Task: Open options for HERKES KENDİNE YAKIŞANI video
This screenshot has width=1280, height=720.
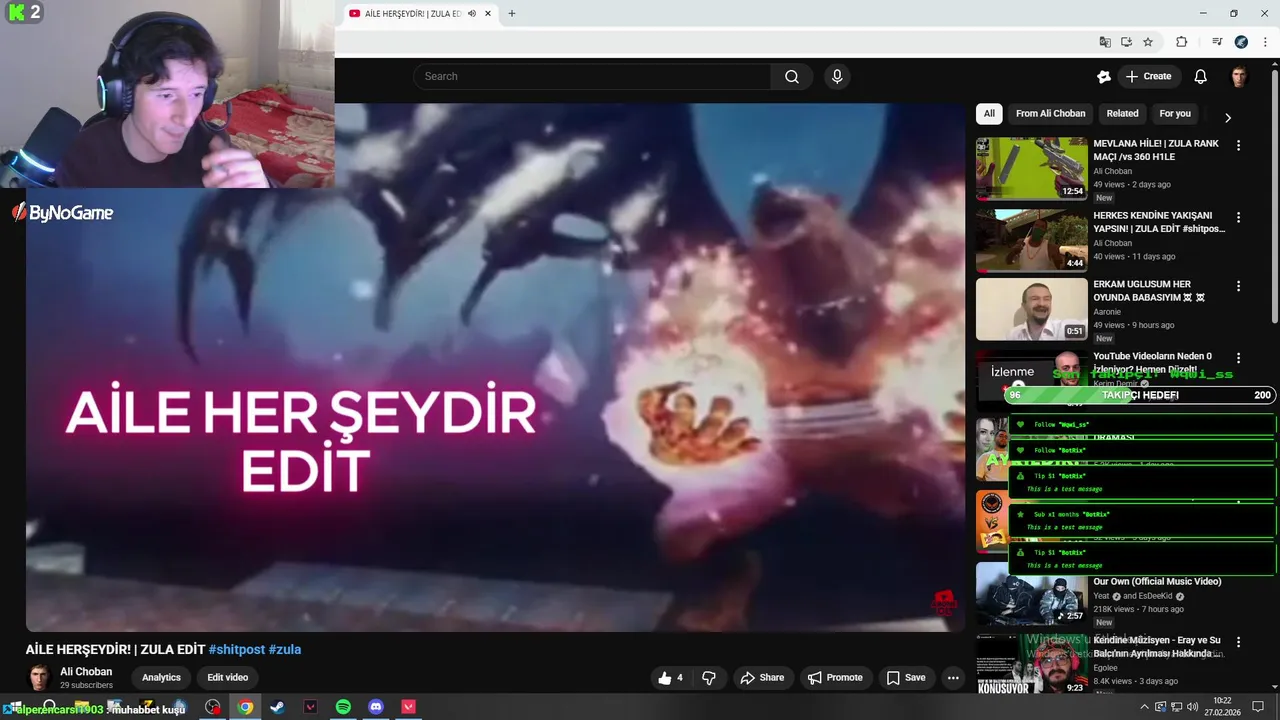Action: tap(1238, 217)
